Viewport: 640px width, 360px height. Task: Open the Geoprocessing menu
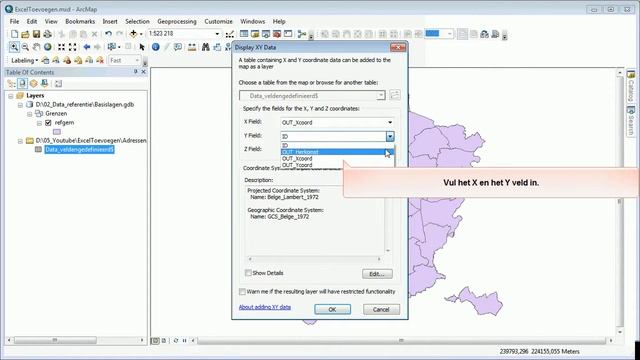(x=177, y=21)
